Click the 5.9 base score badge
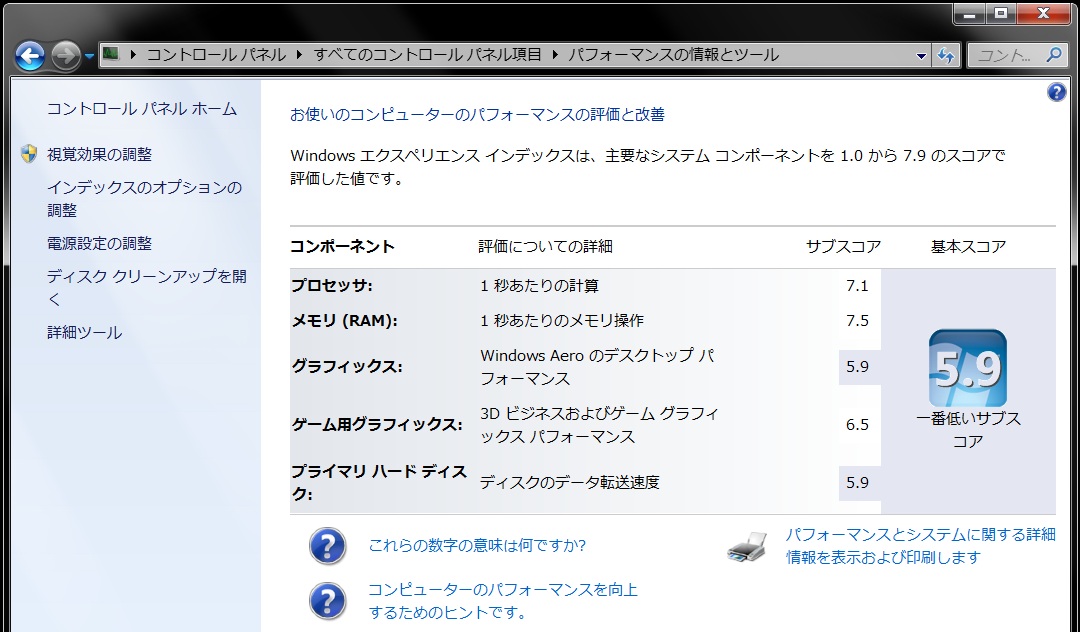Viewport: 1080px width, 632px height. click(968, 368)
